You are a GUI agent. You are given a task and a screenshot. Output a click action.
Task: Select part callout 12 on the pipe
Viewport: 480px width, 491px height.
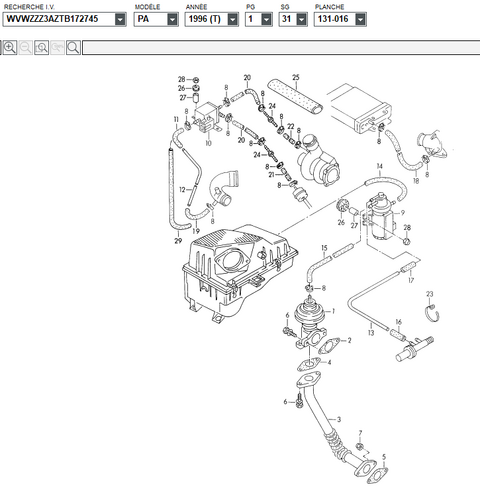tap(182, 190)
